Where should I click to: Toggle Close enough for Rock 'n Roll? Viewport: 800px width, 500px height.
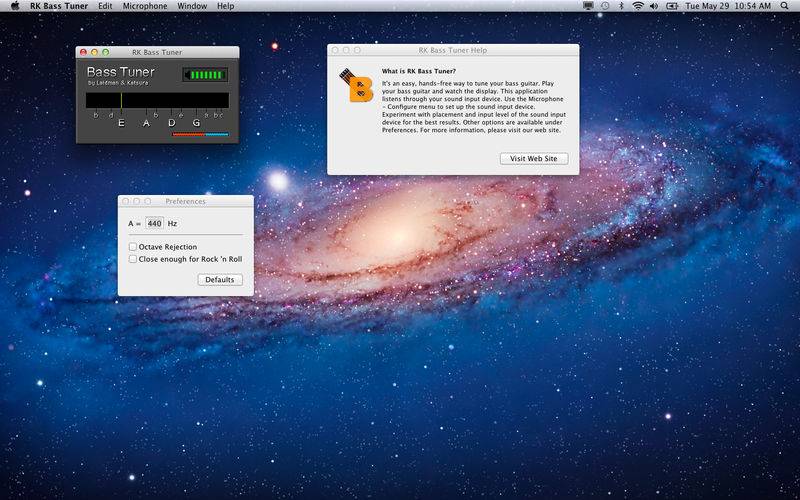tap(133, 259)
